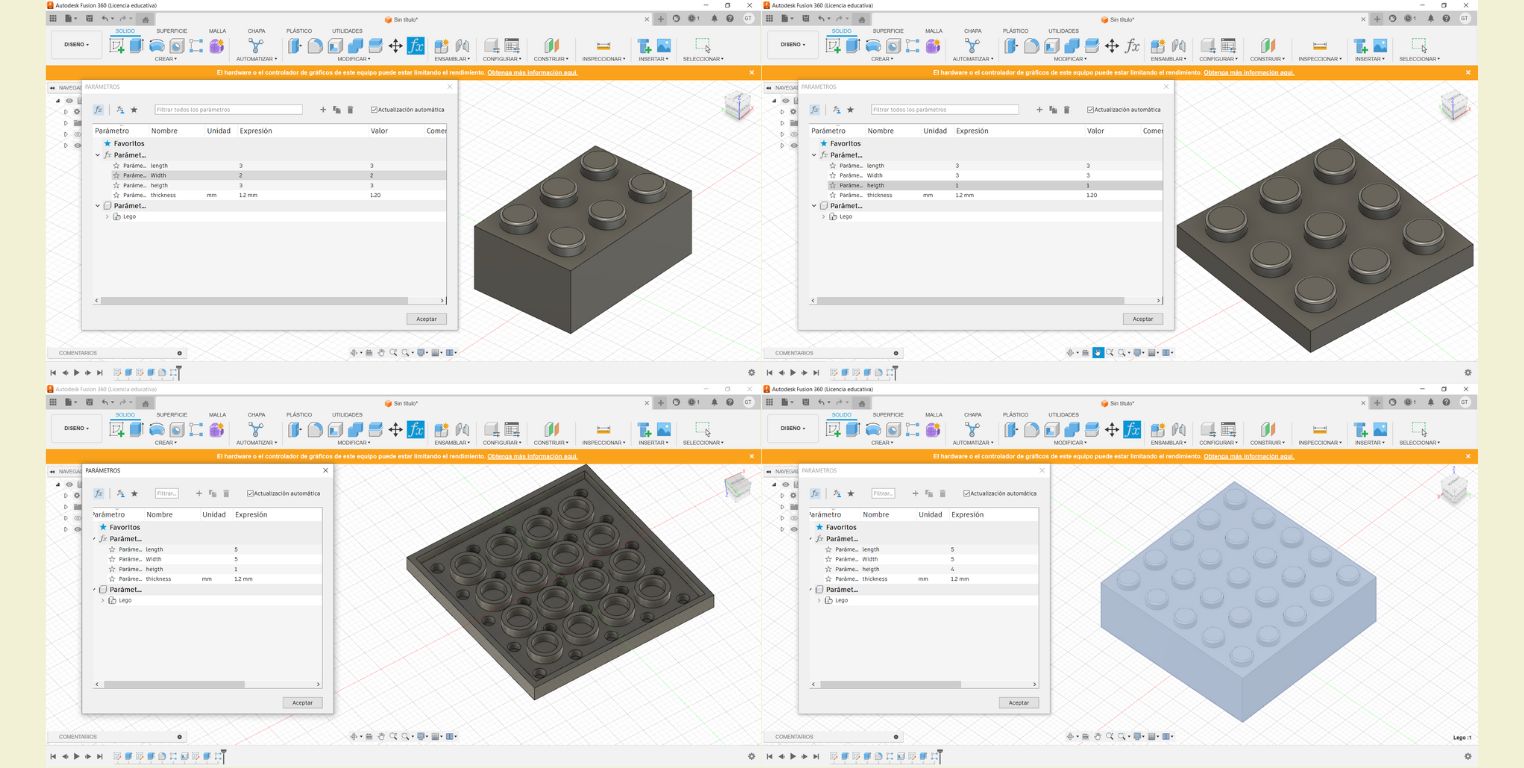1524x768 pixels.
Task: Click Extrude tool in top-left window toolbar
Action: tap(137, 46)
